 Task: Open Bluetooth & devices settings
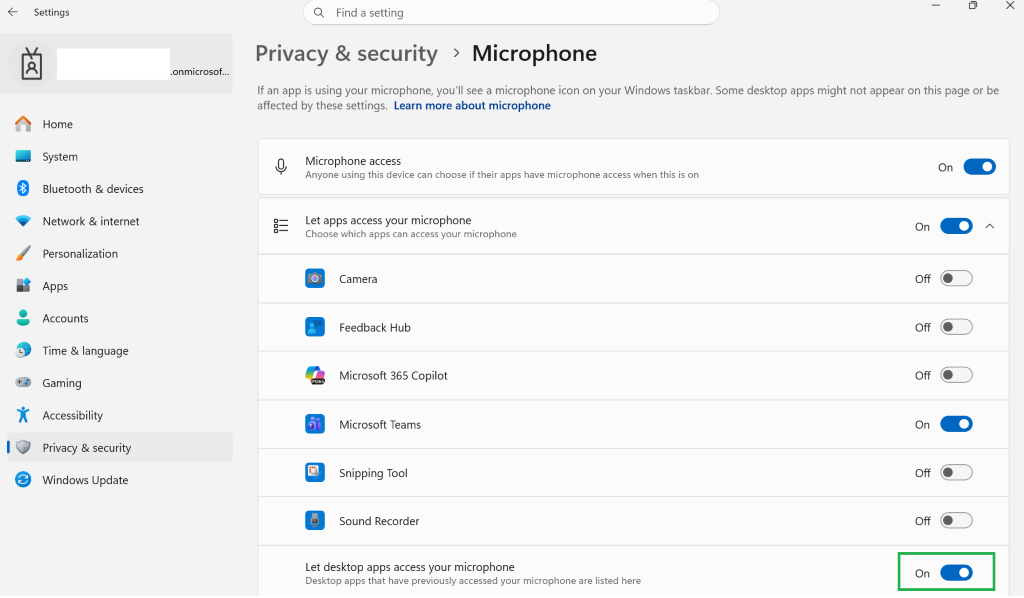click(93, 189)
